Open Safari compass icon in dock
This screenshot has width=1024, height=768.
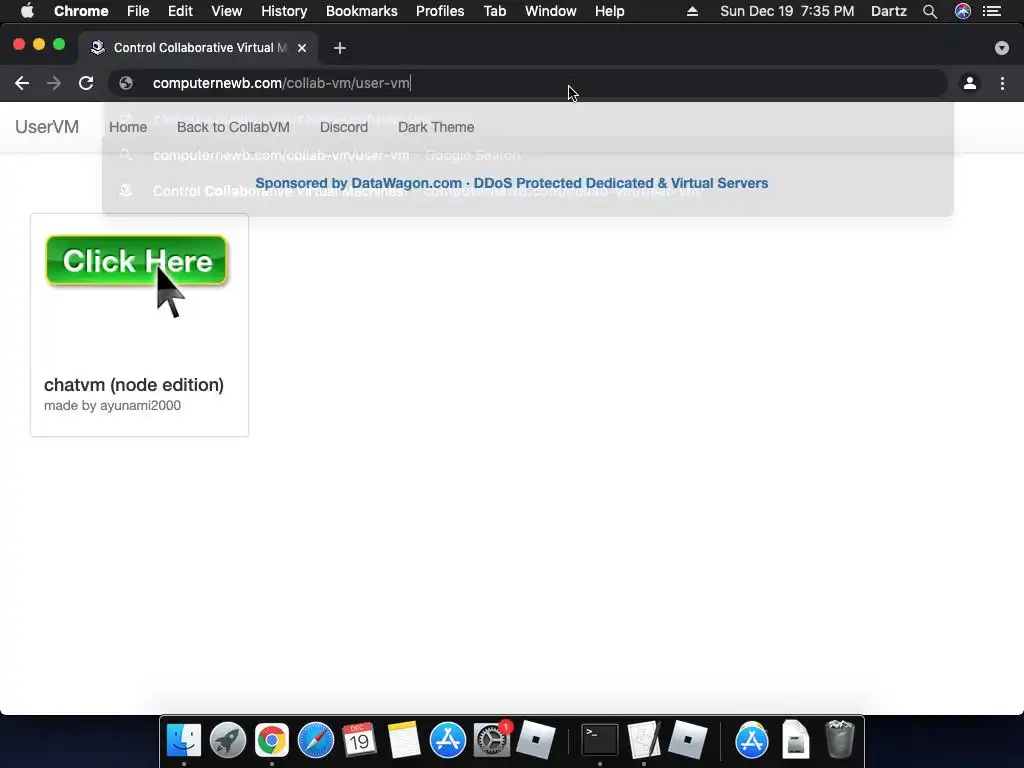(315, 741)
